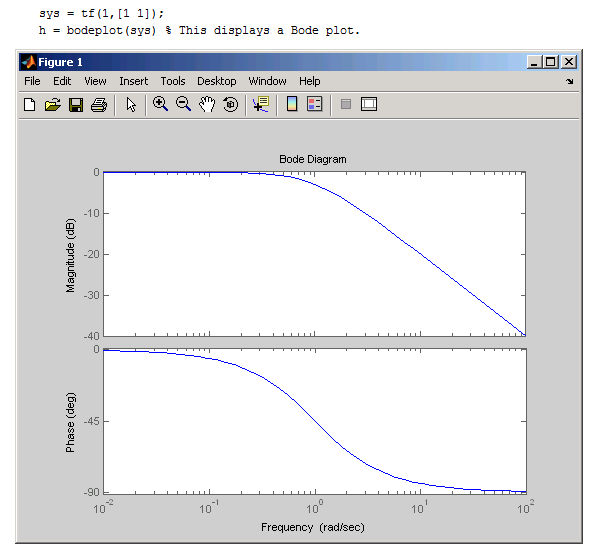The image size is (590, 549).
Task: Print the figure with the printer icon
Action: (x=99, y=105)
